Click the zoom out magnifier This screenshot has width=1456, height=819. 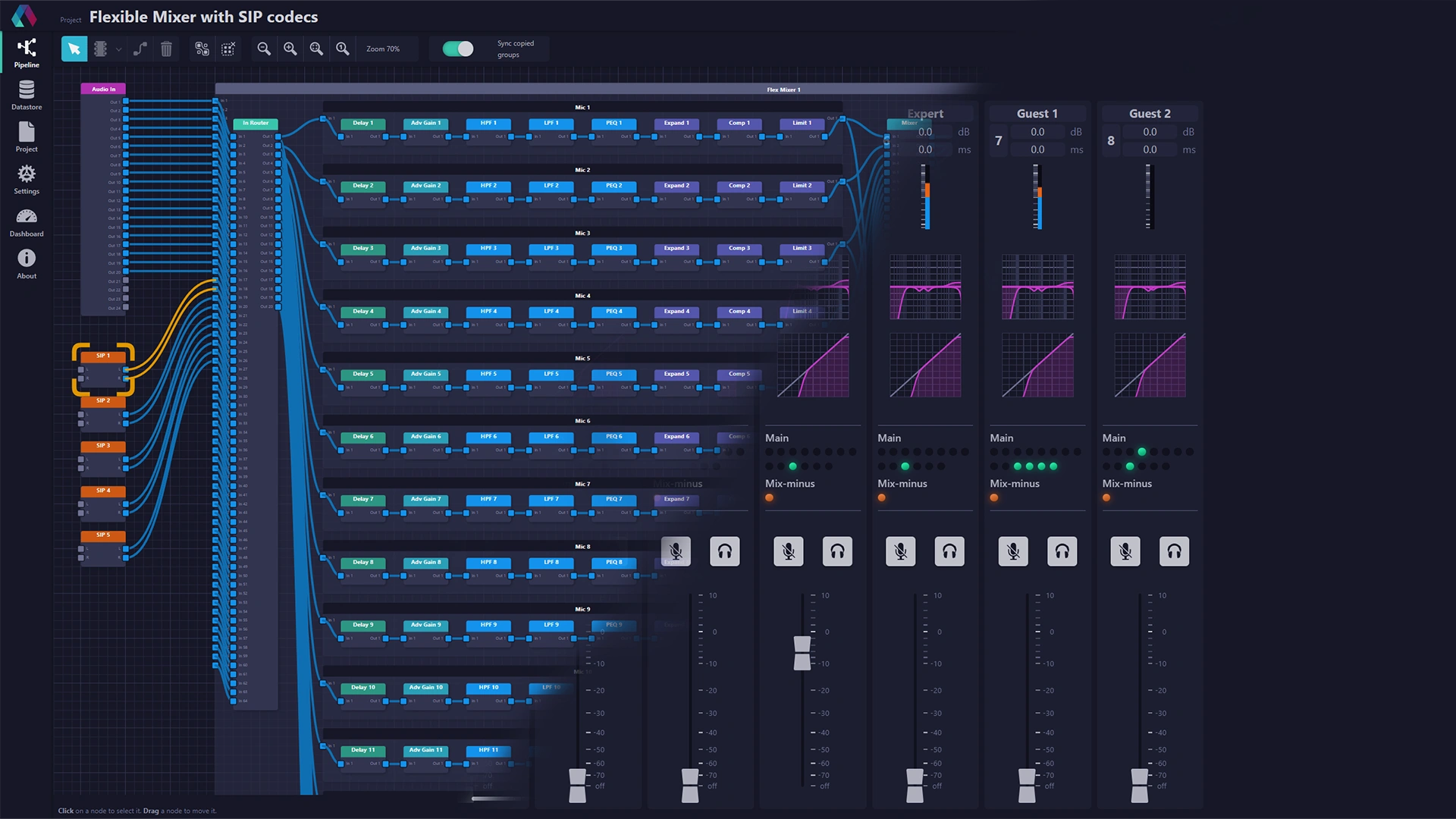(x=264, y=49)
